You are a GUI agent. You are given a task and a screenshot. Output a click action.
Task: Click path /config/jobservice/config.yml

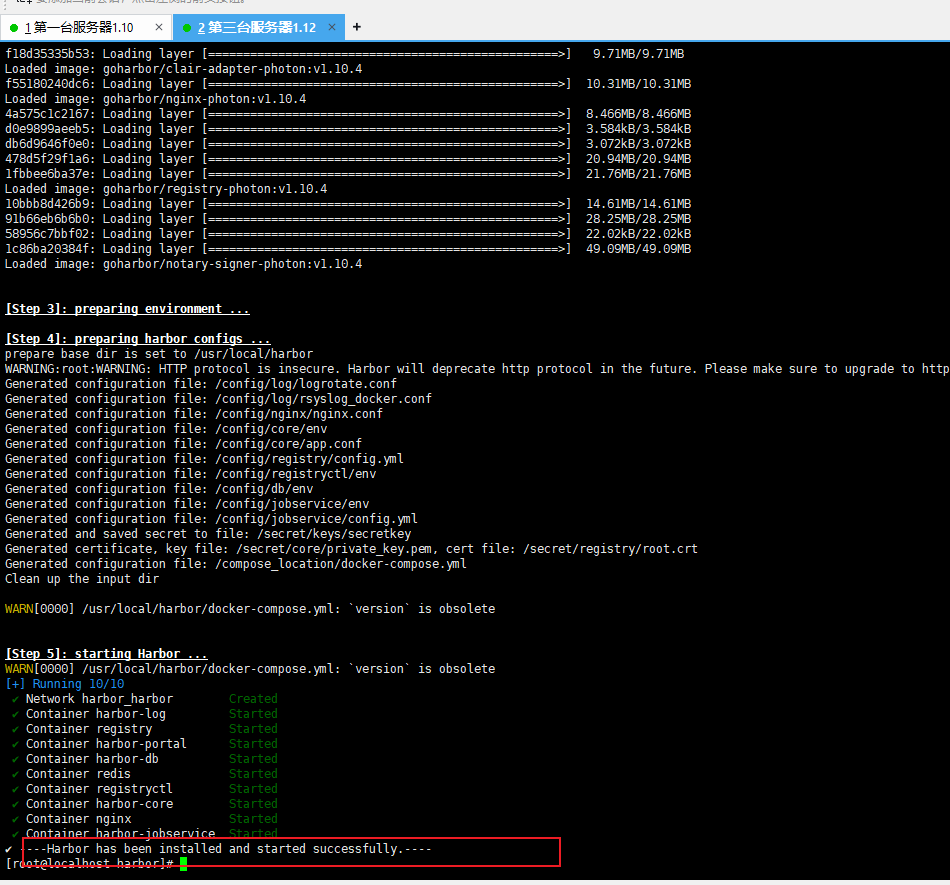[316, 519]
